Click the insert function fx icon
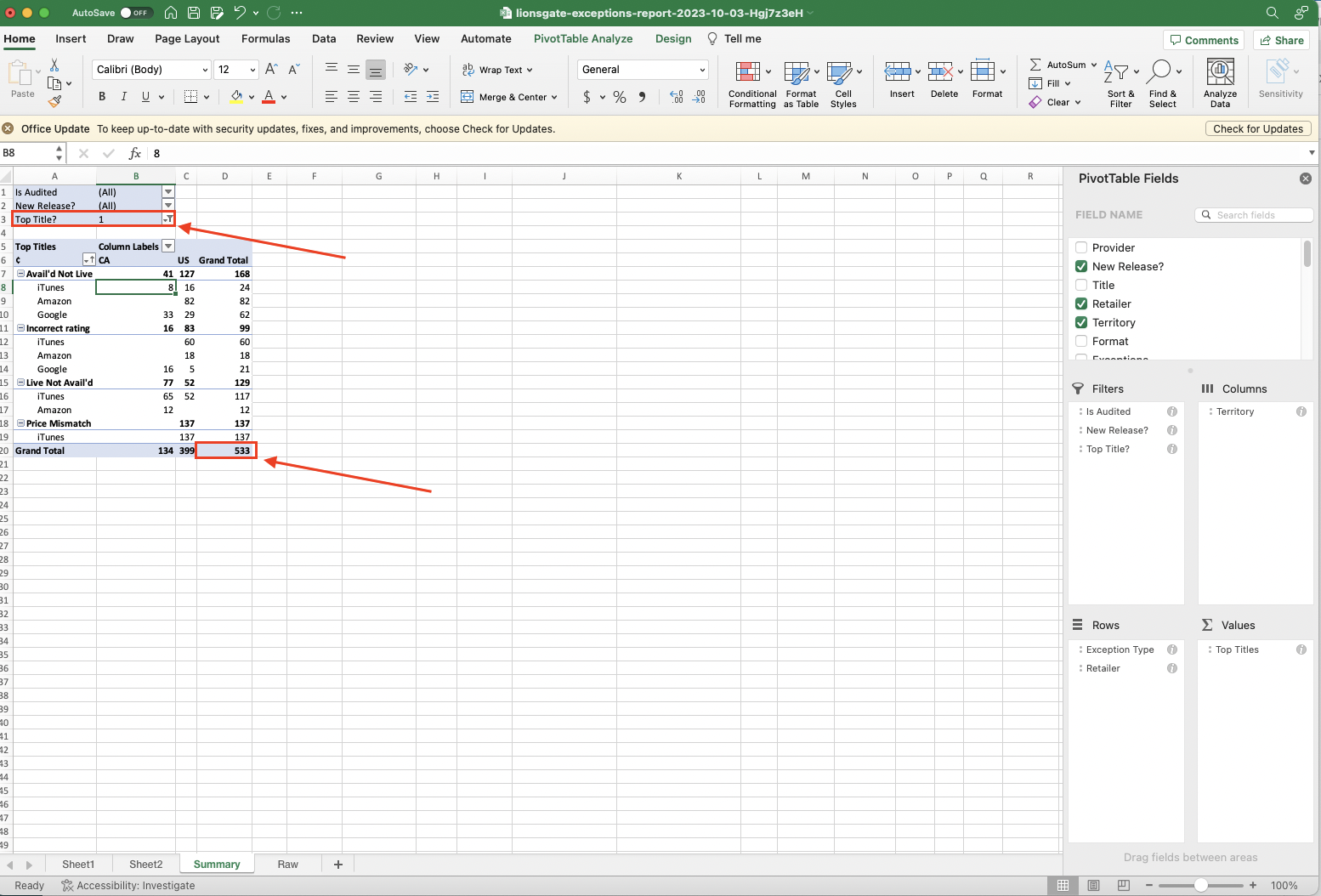 pos(134,153)
